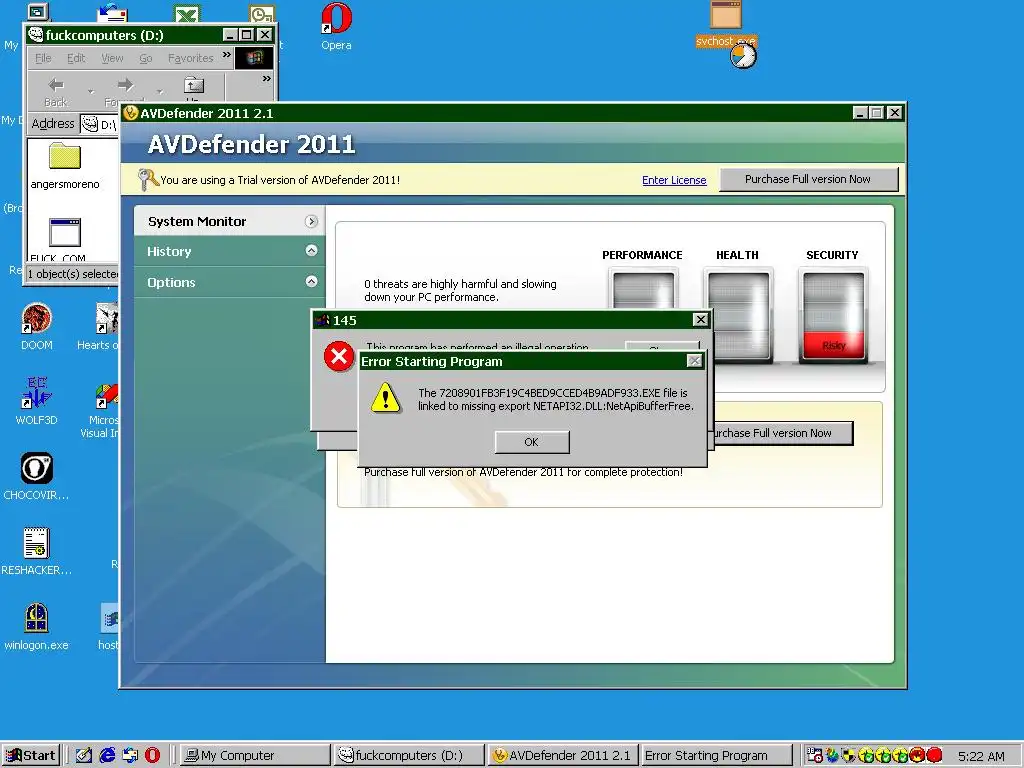Open File menu in fuckcomputers window
The image size is (1024, 768).
click(x=43, y=58)
